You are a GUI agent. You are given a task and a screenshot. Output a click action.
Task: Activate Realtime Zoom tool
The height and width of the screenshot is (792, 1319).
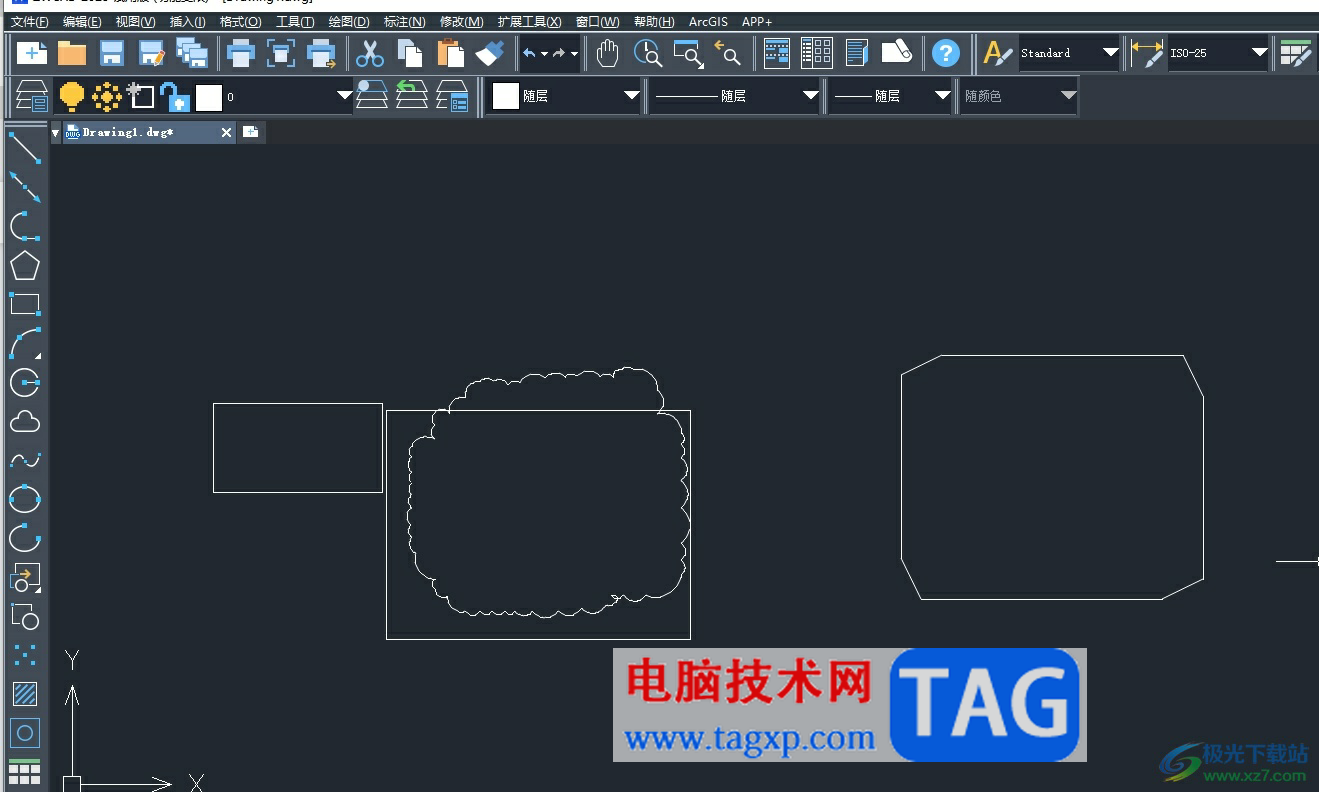648,53
